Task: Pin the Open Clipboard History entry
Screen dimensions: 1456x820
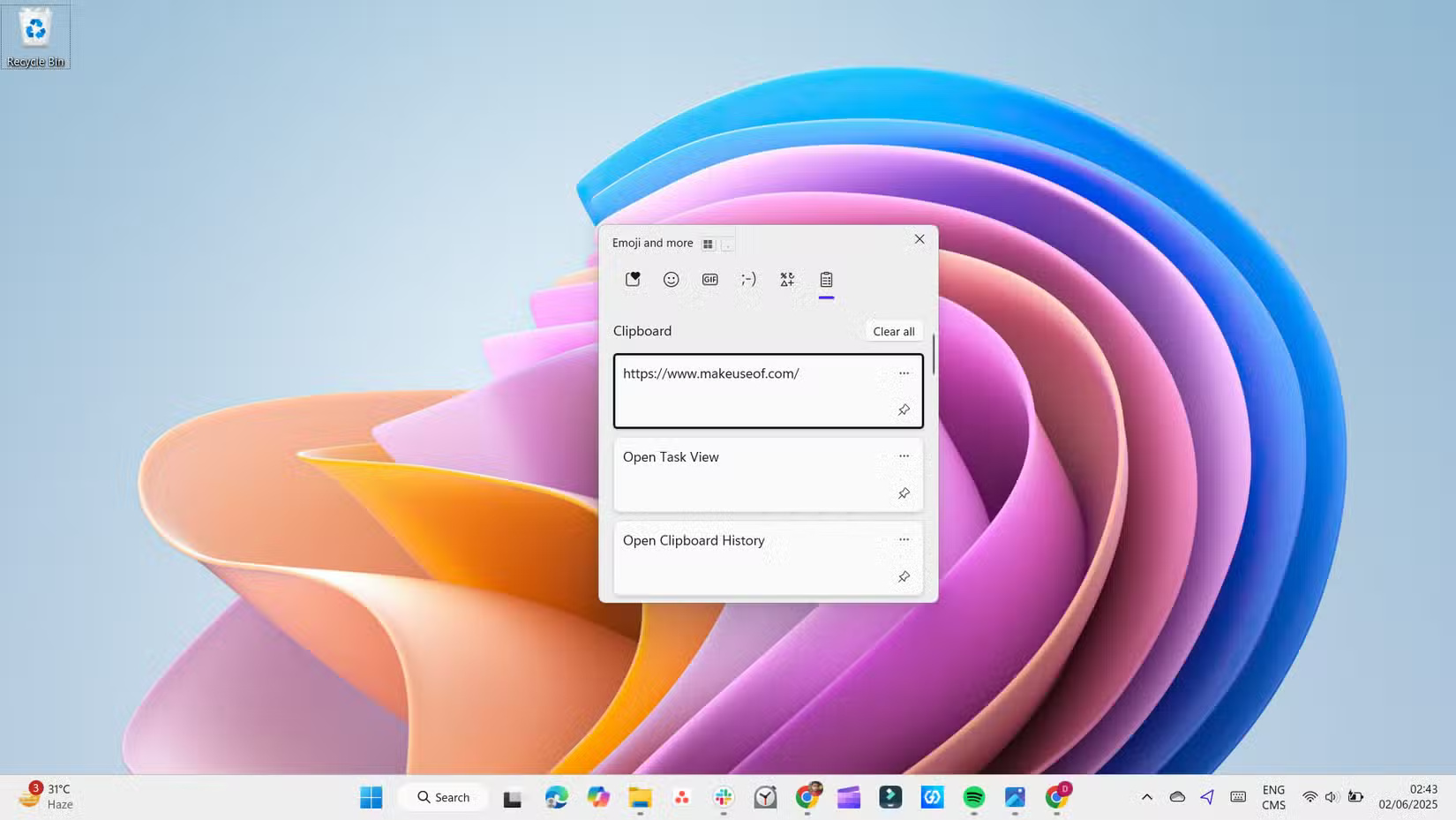Action: pos(904,576)
